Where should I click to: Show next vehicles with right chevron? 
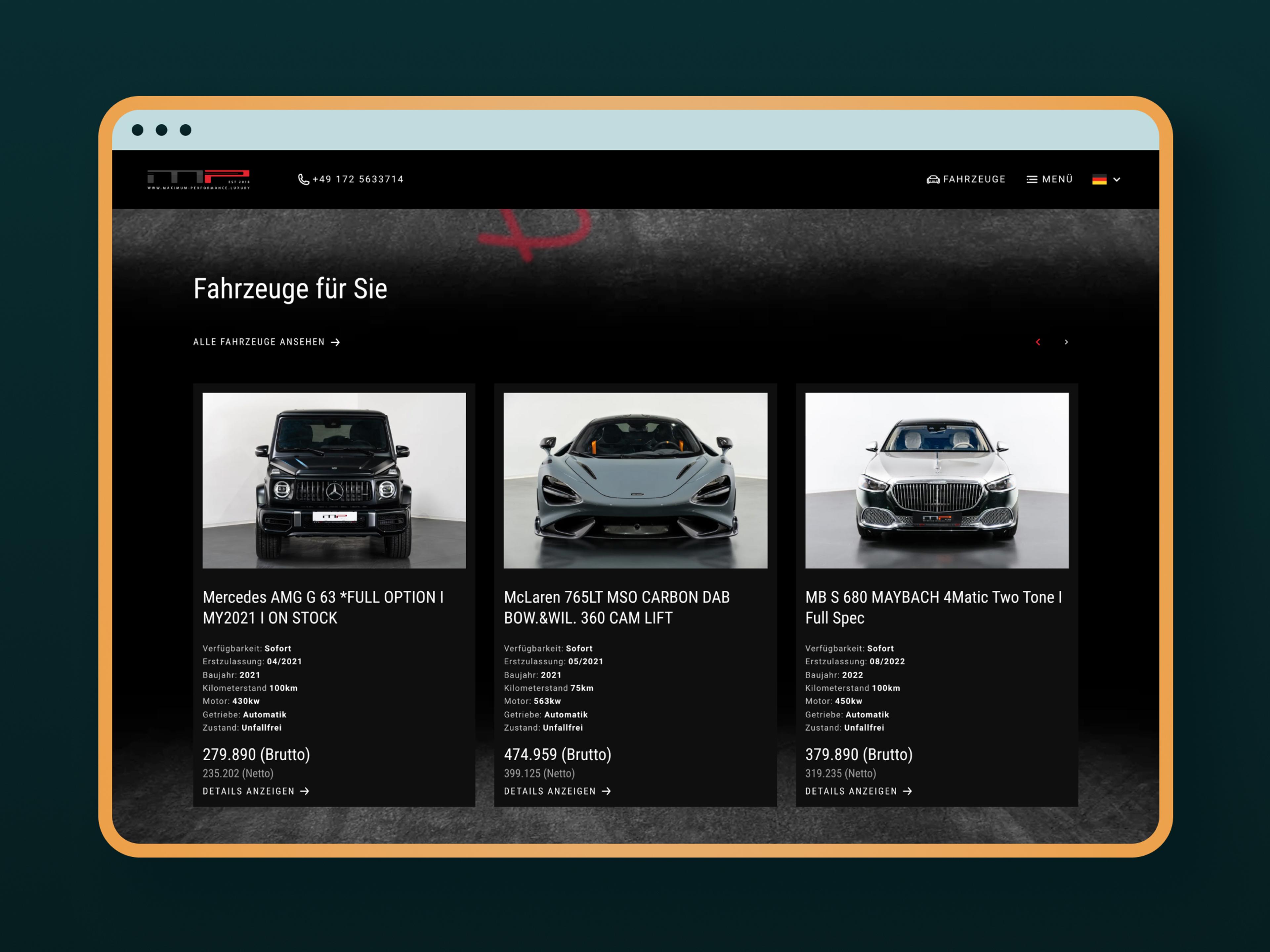point(1066,342)
